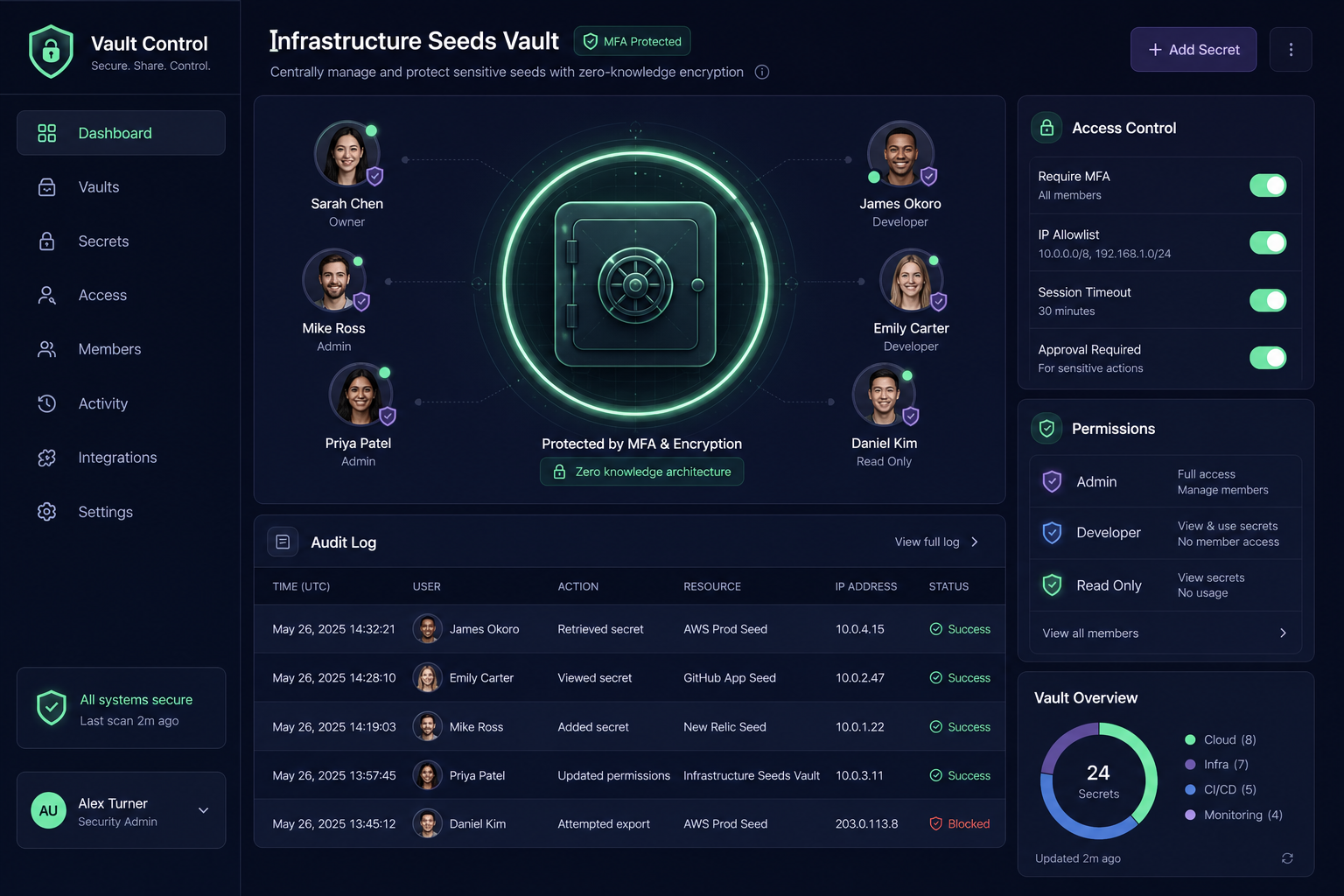Click the Access person-key icon
Viewport: 1344px width, 896px height.
47,296
